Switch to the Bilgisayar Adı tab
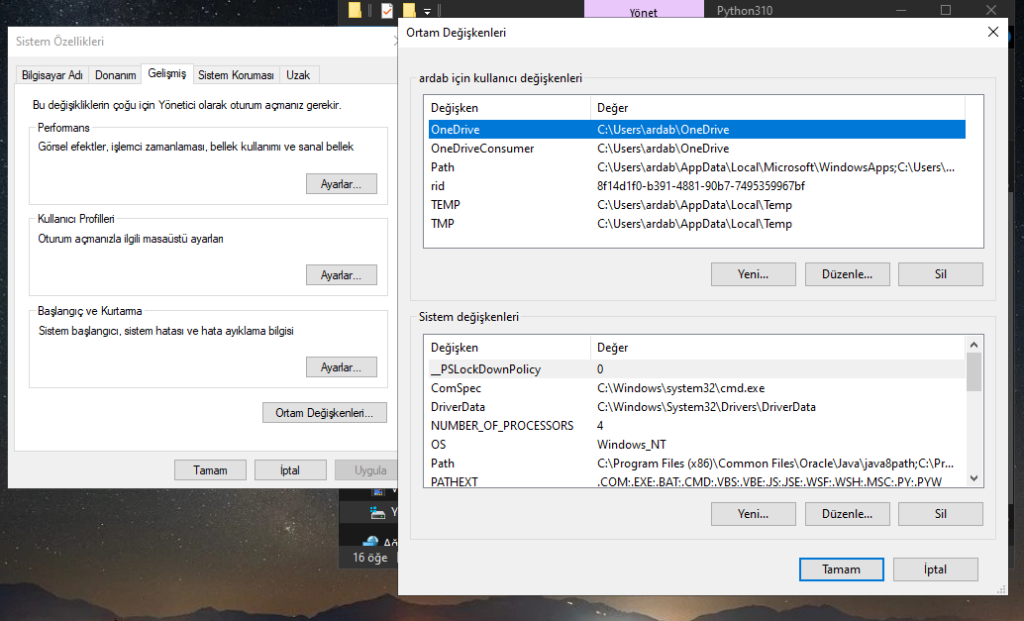The image size is (1024, 621). pyautogui.click(x=54, y=75)
